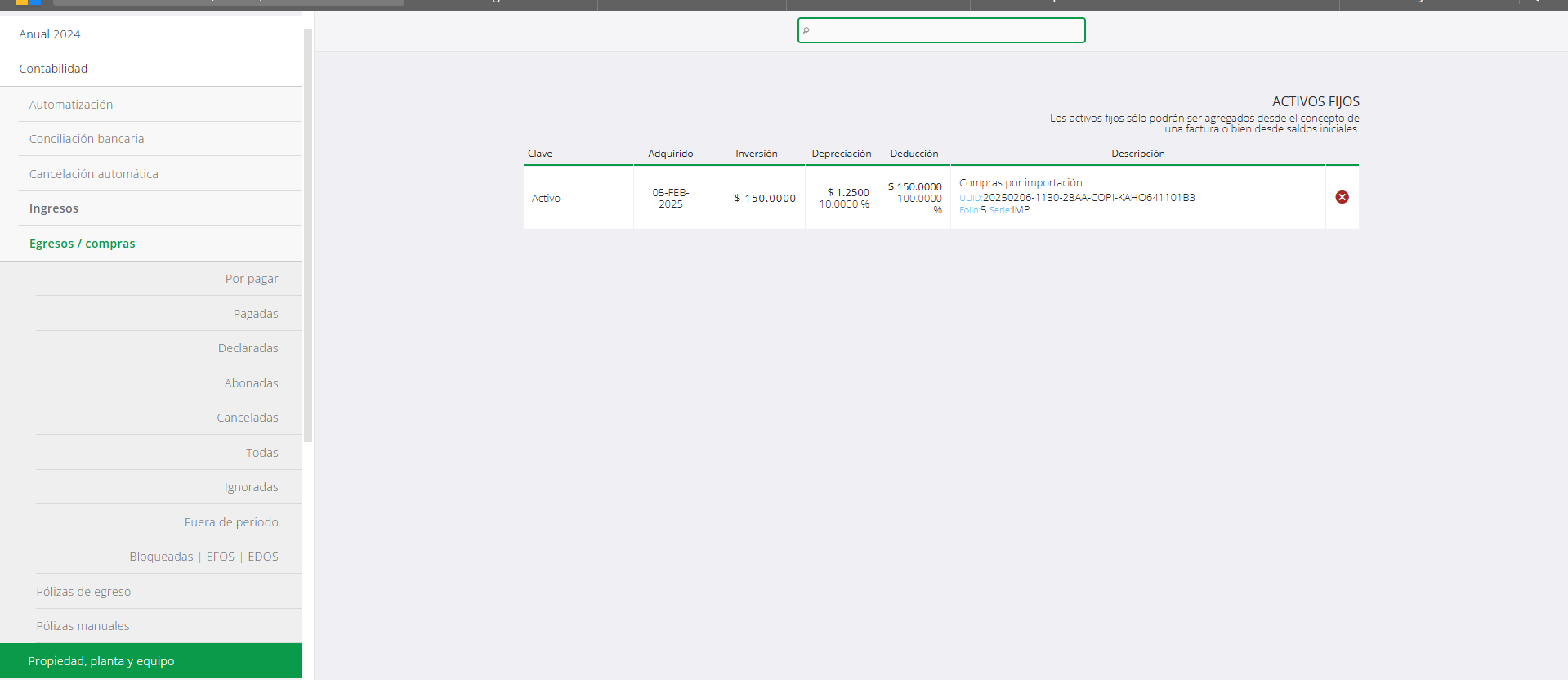Collapse the Contabilidad section
1568x680 pixels.
click(x=53, y=69)
